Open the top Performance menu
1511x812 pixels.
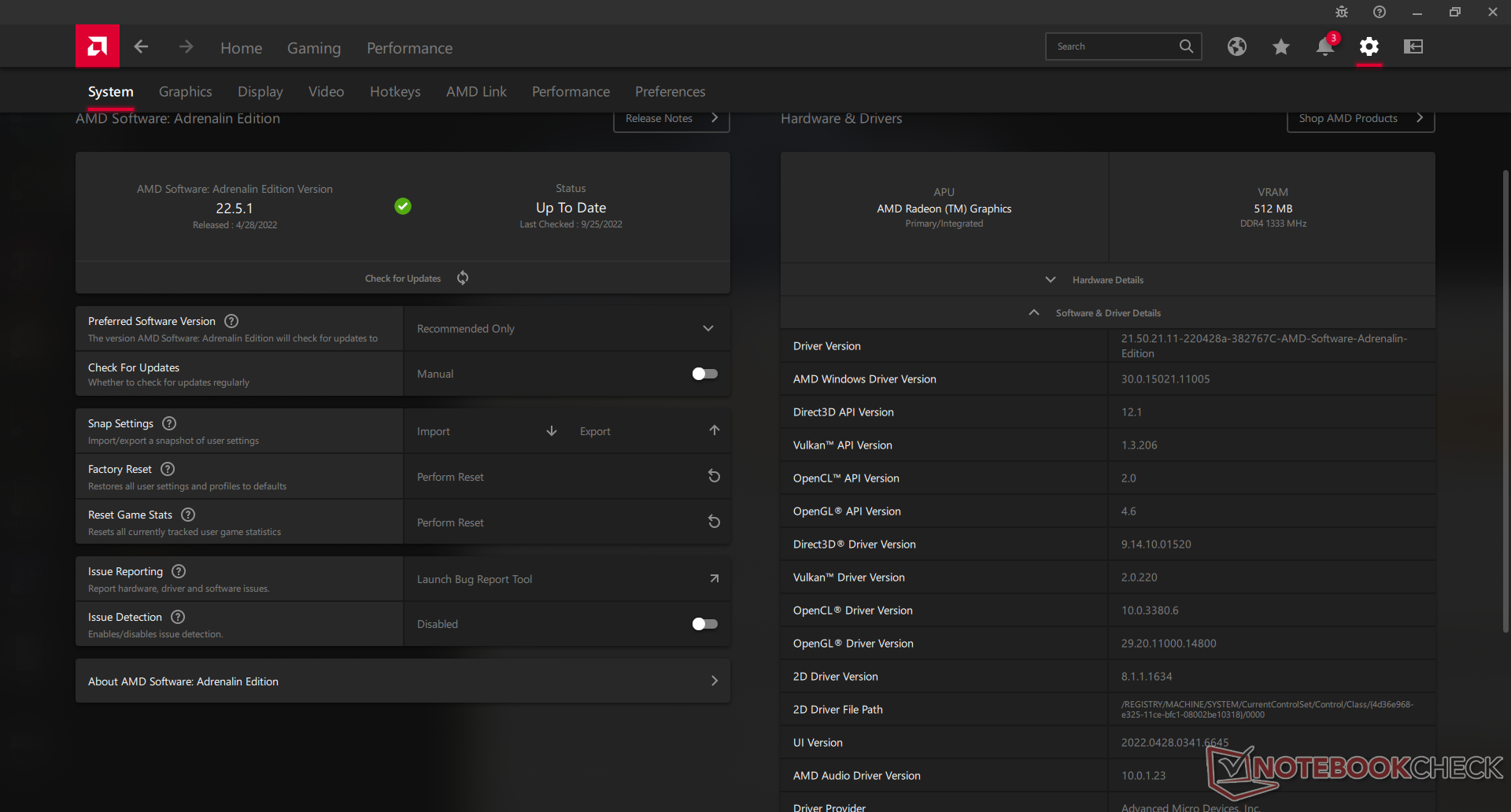click(409, 48)
